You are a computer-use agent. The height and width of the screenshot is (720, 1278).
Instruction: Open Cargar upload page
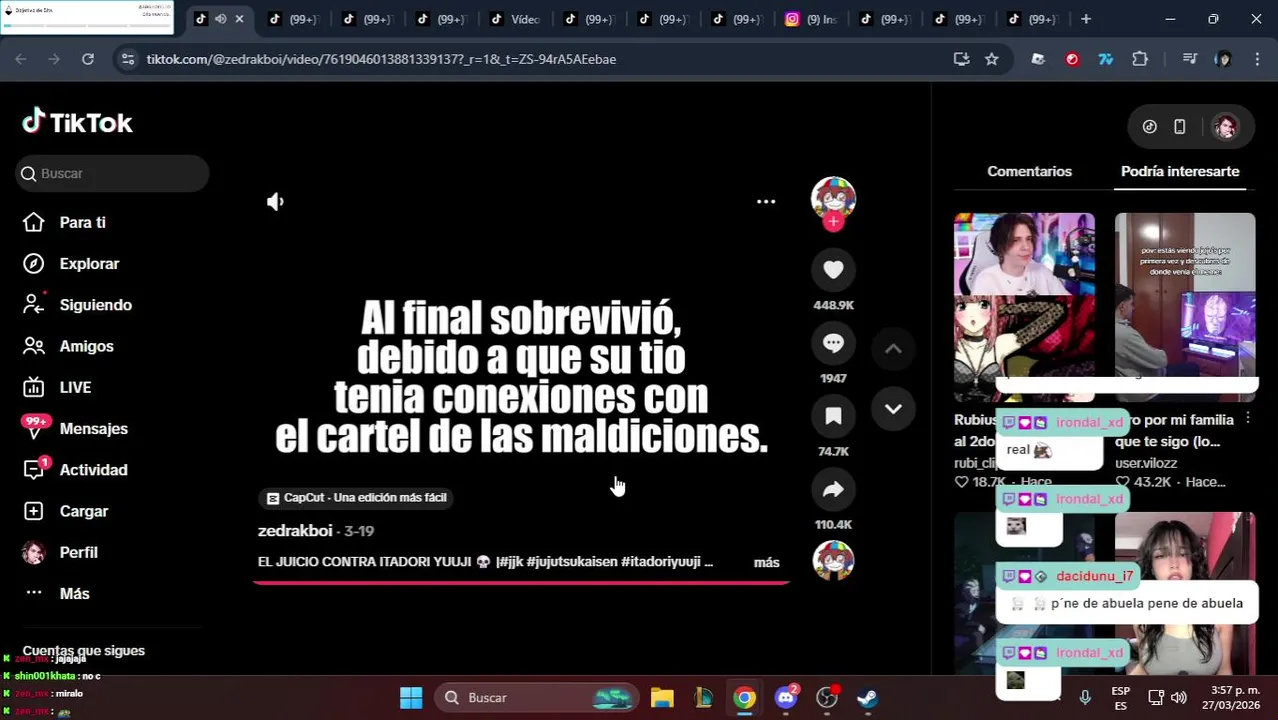pos(83,511)
